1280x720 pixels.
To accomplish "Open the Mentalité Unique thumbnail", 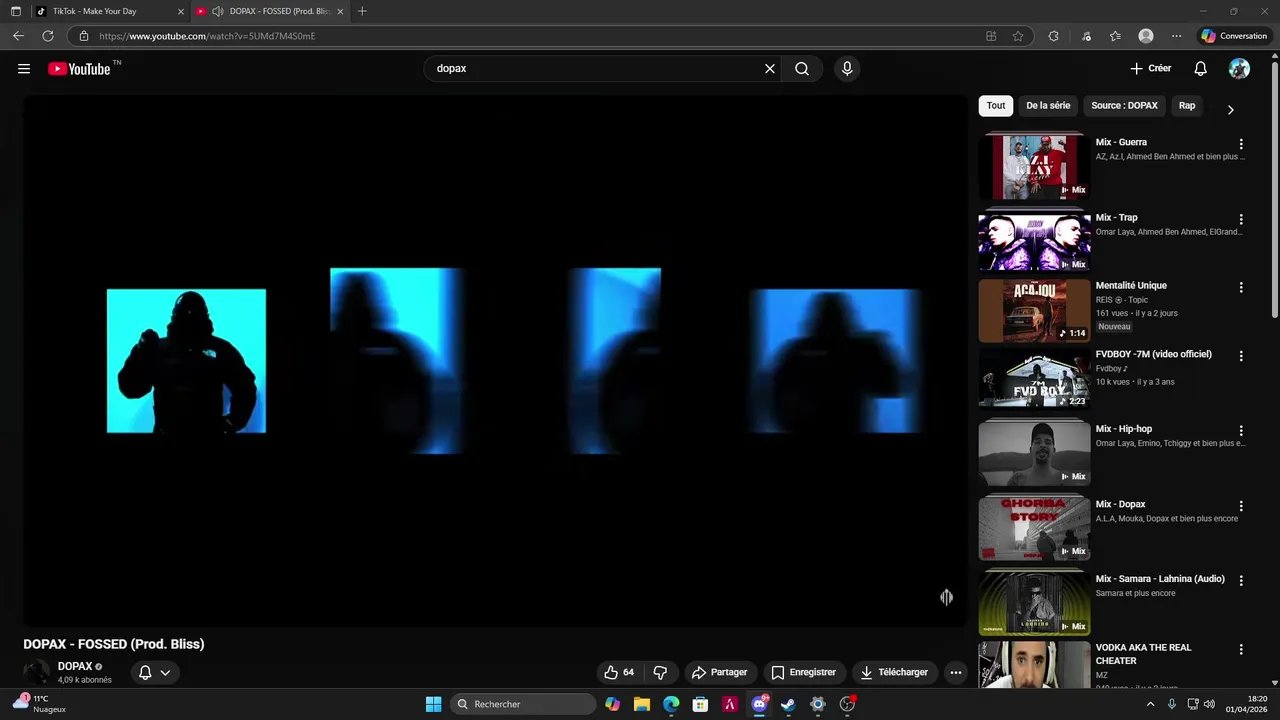I will tap(1034, 310).
